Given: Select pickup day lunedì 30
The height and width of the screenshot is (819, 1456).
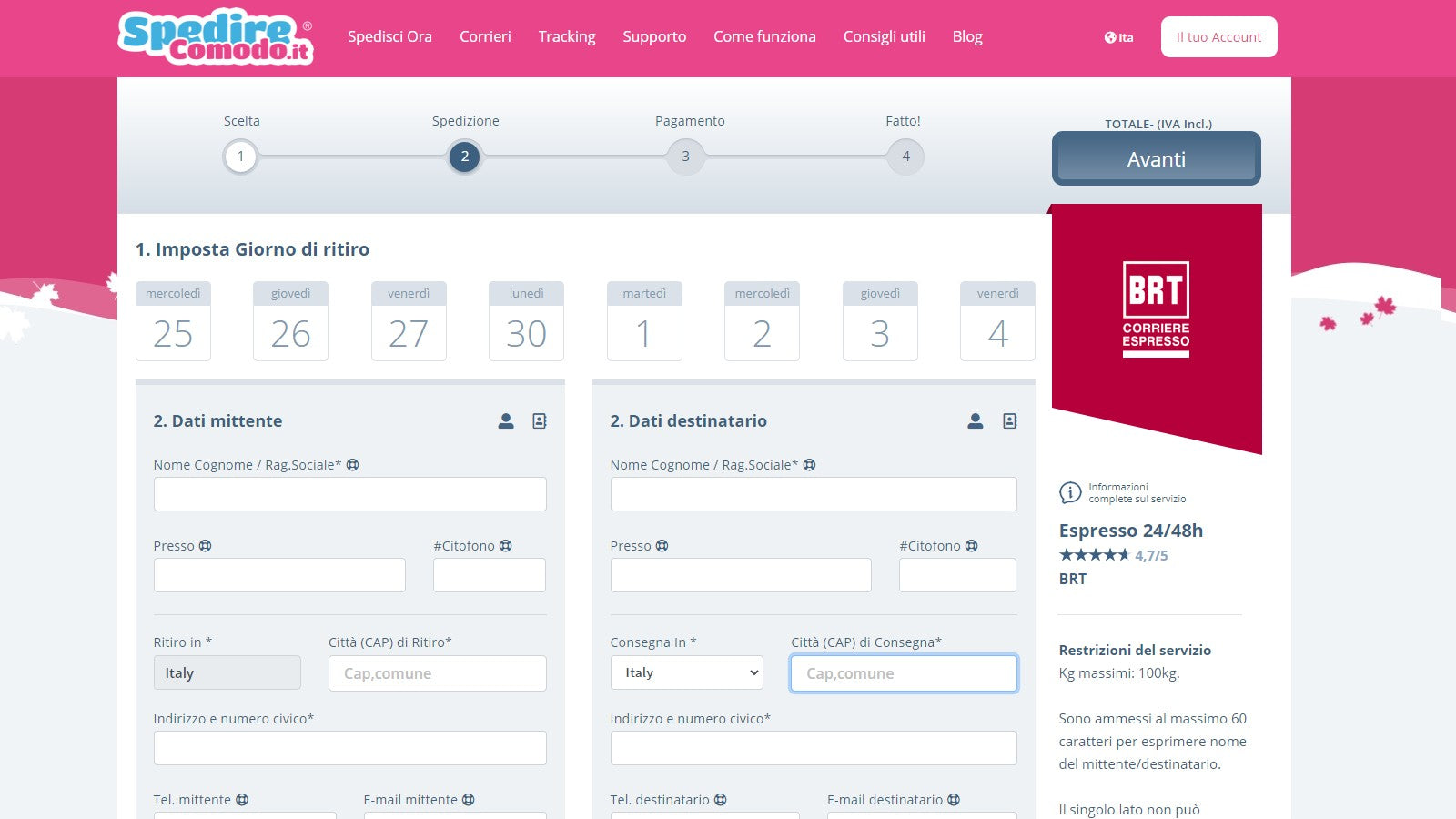Looking at the screenshot, I should 526,321.
